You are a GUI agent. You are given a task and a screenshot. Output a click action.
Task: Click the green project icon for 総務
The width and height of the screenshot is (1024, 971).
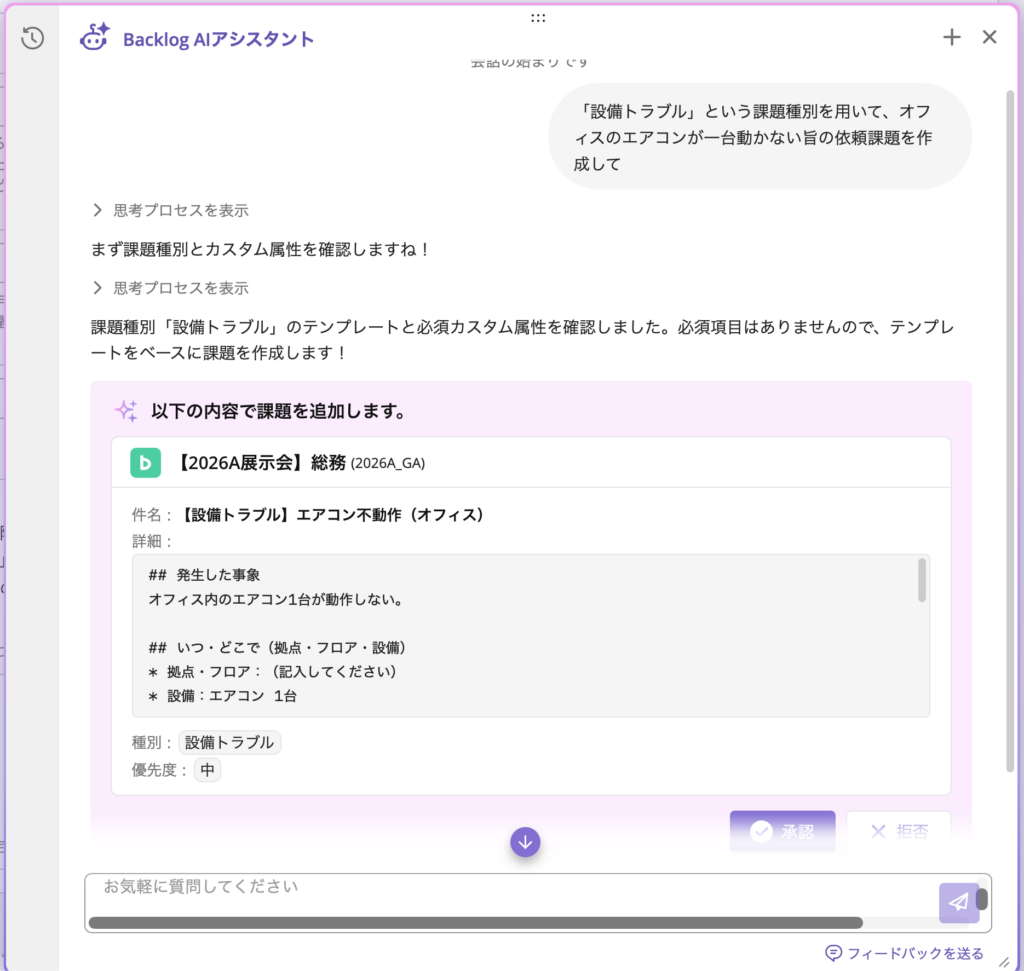coord(146,463)
